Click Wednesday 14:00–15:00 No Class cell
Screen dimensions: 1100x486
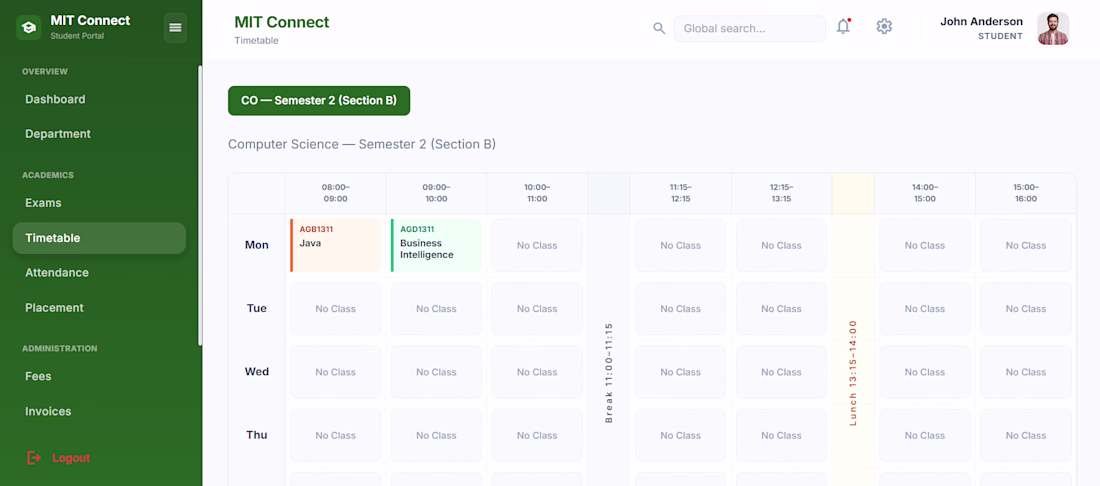pyautogui.click(x=925, y=372)
